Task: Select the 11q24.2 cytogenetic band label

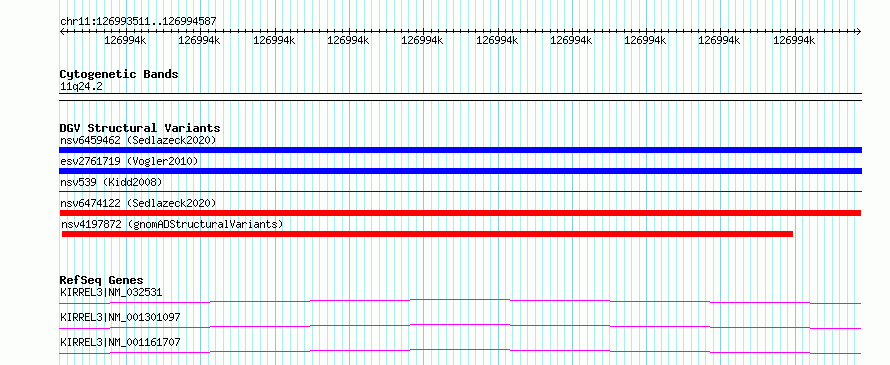Action: tap(81, 87)
